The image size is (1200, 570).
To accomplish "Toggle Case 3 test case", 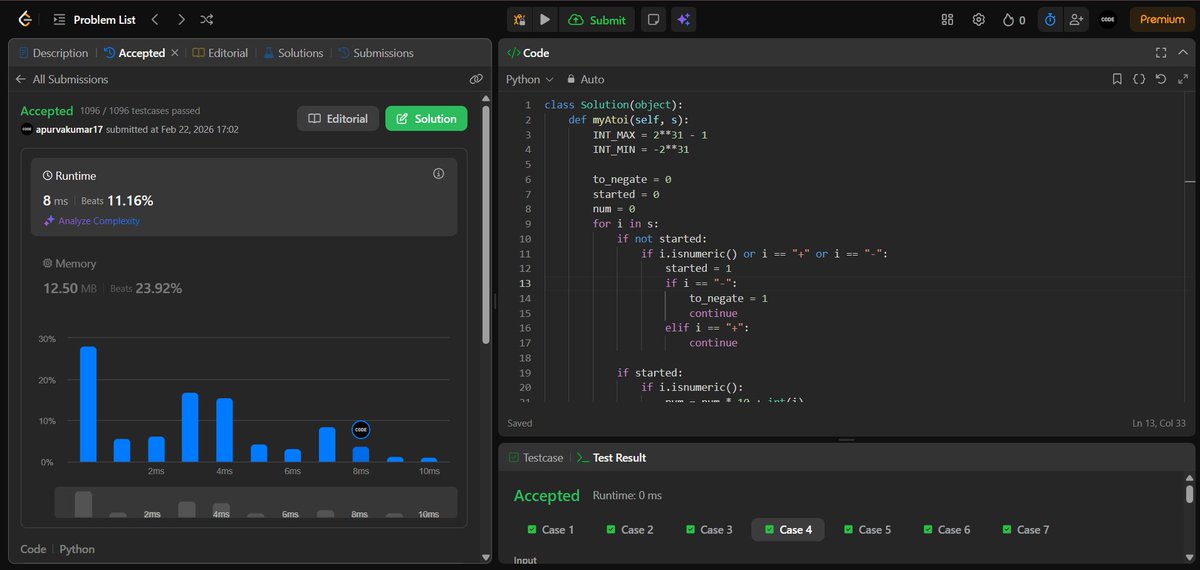I will coord(709,529).
